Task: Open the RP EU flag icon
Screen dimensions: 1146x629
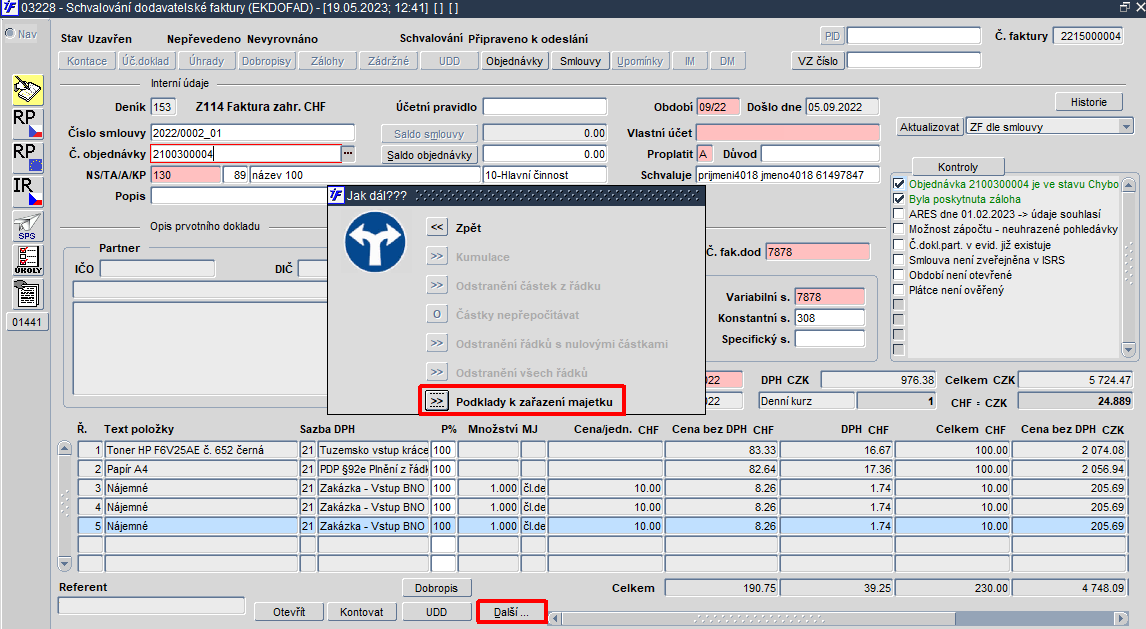Action: point(28,157)
